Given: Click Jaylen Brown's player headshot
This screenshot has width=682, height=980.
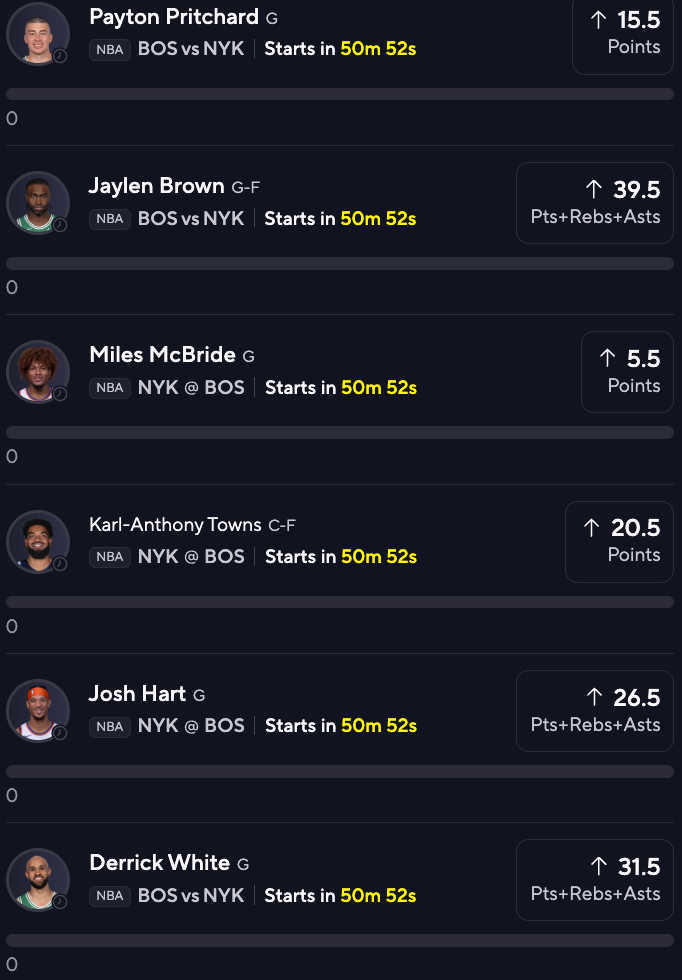Looking at the screenshot, I should tap(38, 202).
